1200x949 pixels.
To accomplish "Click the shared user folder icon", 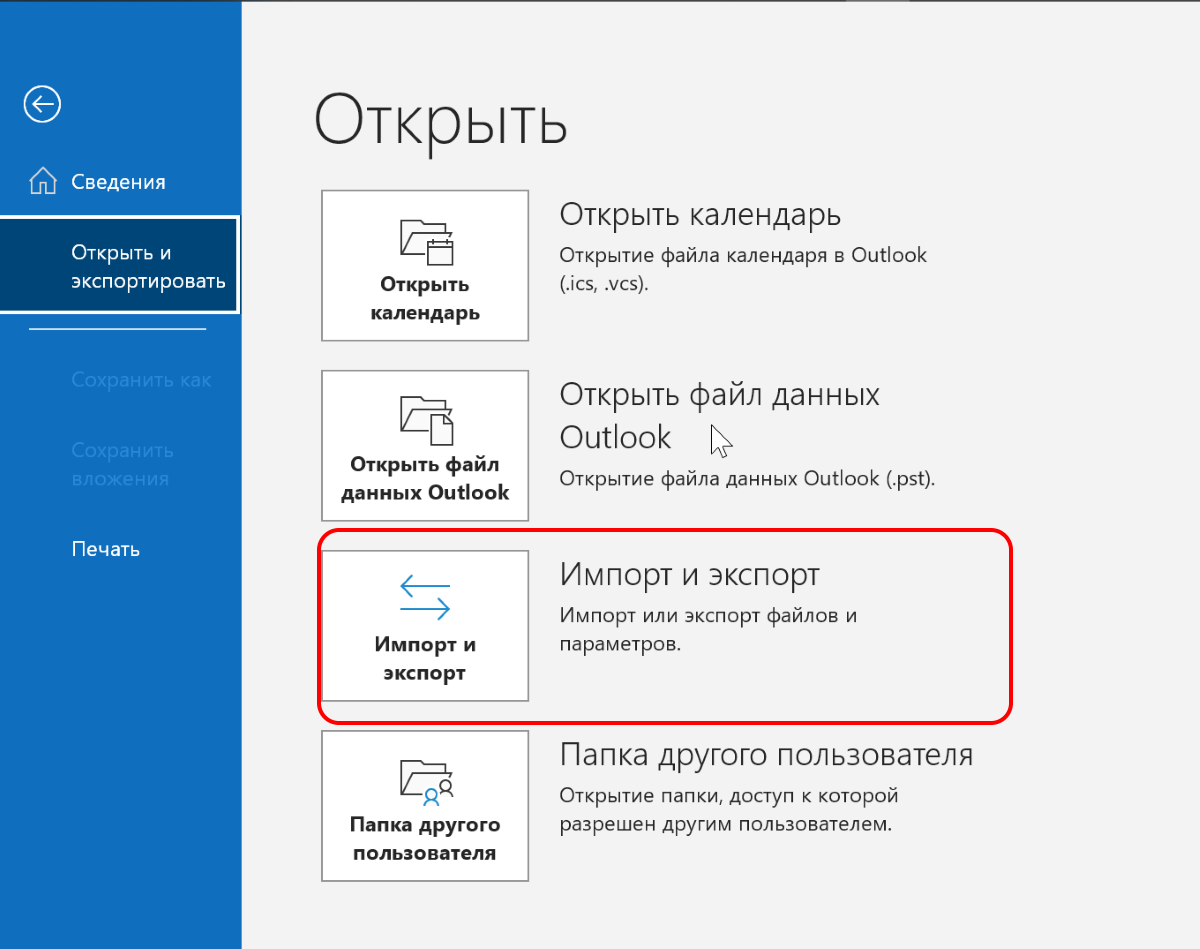I will pyautogui.click(x=427, y=781).
